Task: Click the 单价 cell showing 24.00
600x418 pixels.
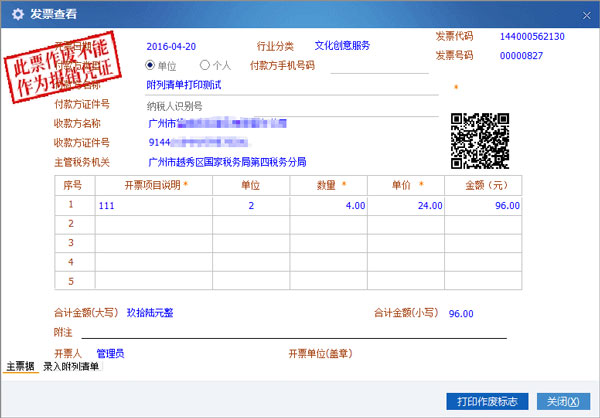Action: pyautogui.click(x=413, y=205)
